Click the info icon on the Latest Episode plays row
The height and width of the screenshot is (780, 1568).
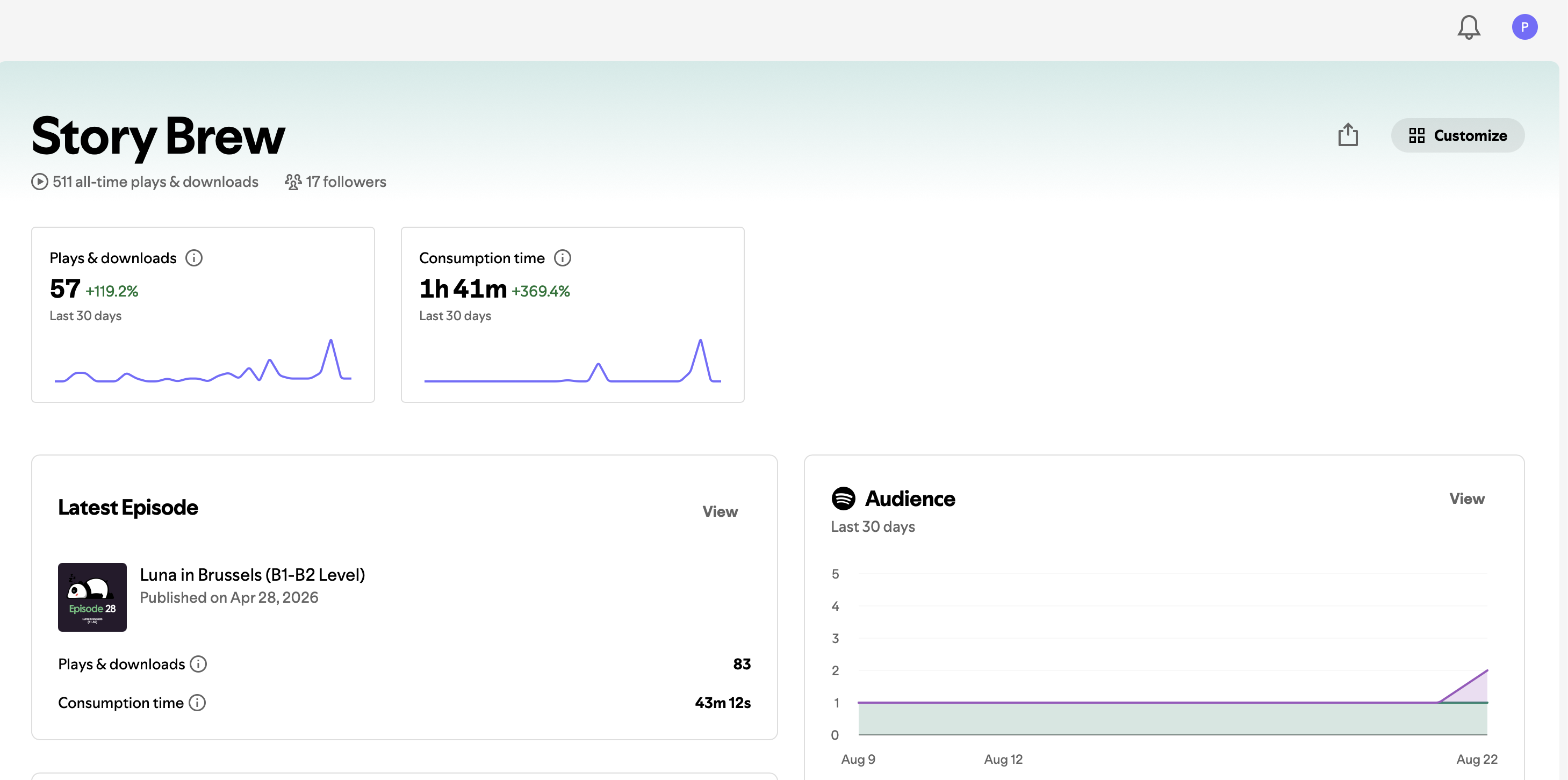[x=198, y=664]
